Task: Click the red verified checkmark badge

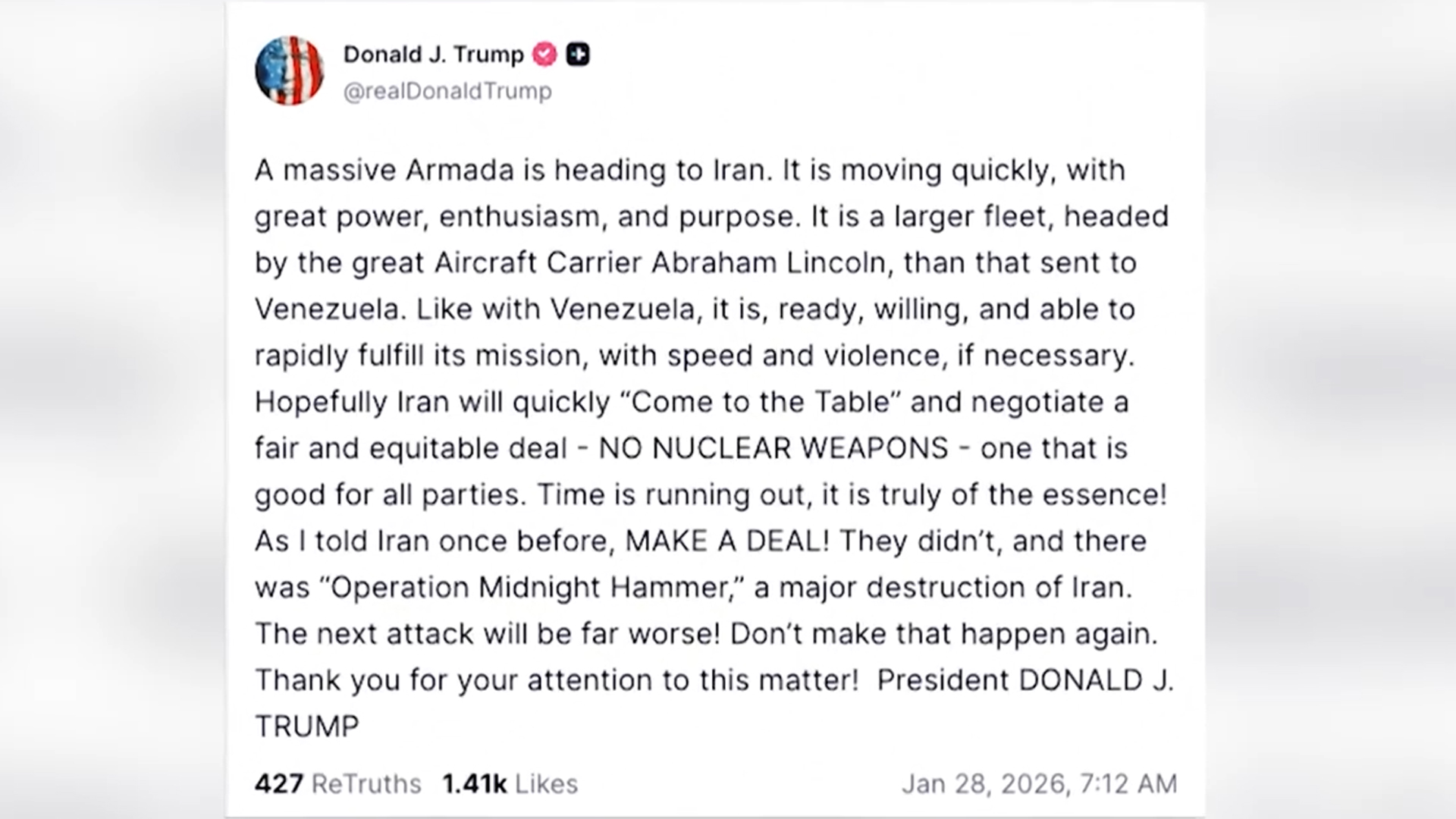Action: click(544, 55)
